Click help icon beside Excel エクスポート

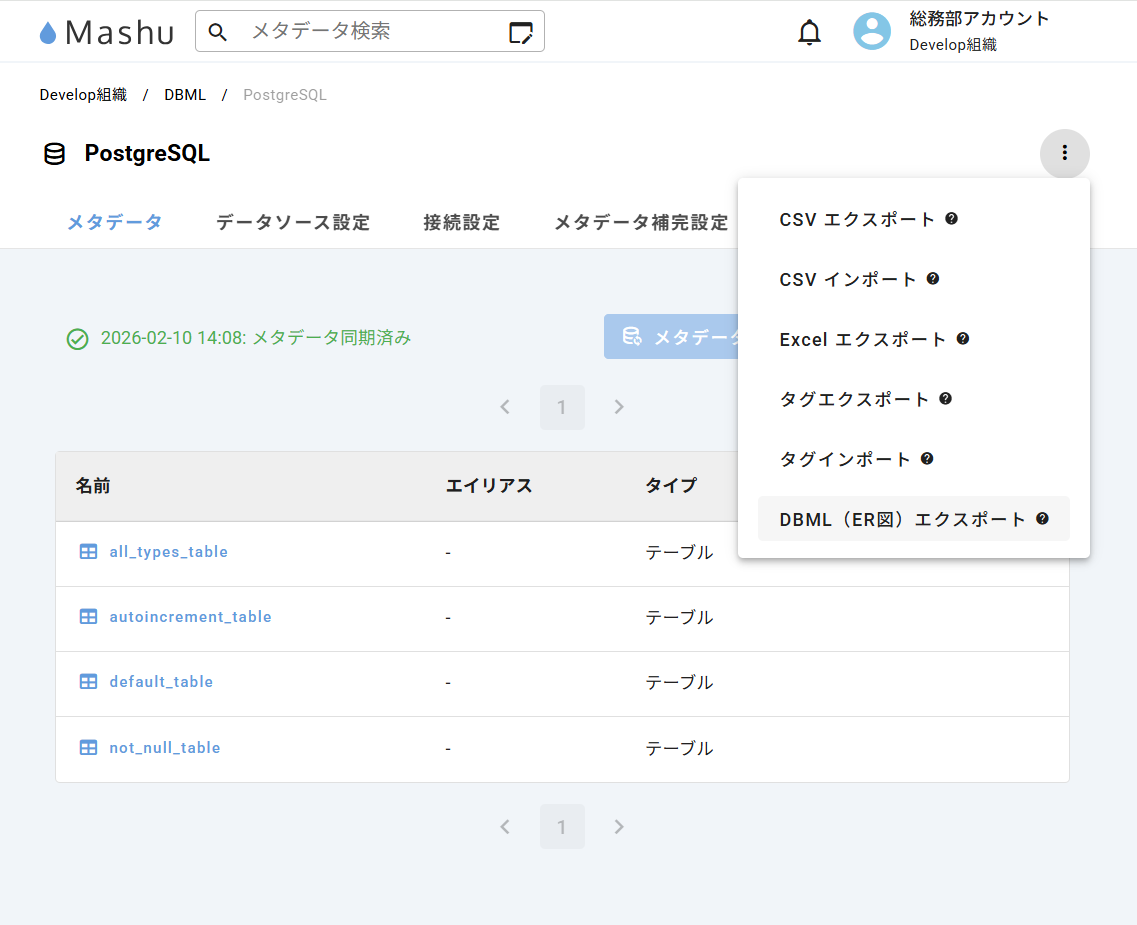[x=963, y=338]
